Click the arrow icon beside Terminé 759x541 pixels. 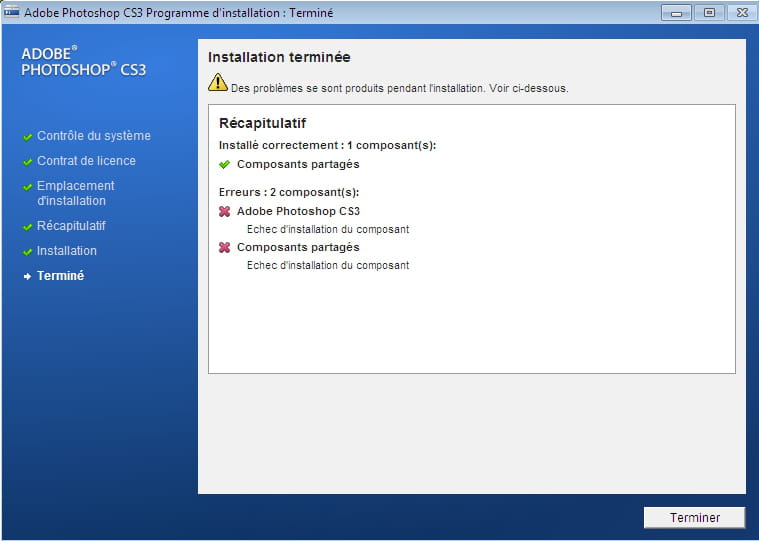pos(28,276)
